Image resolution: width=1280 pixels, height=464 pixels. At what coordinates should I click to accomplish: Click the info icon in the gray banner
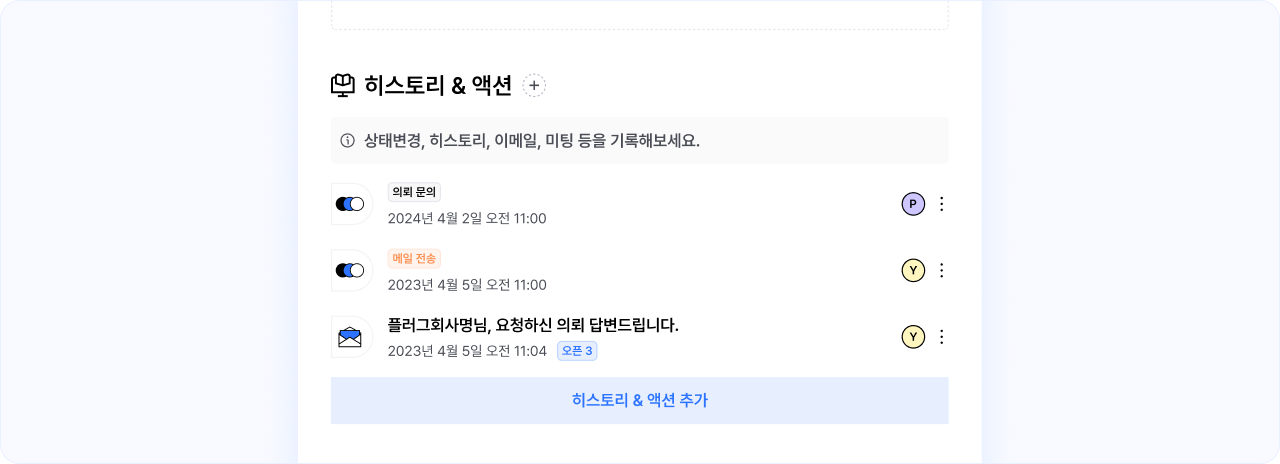[x=348, y=140]
